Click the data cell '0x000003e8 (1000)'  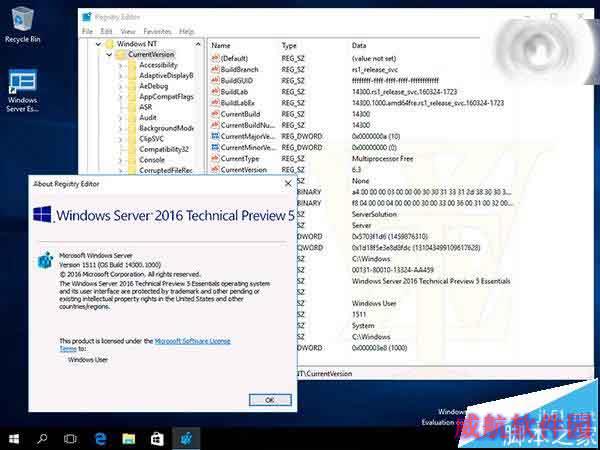379,347
